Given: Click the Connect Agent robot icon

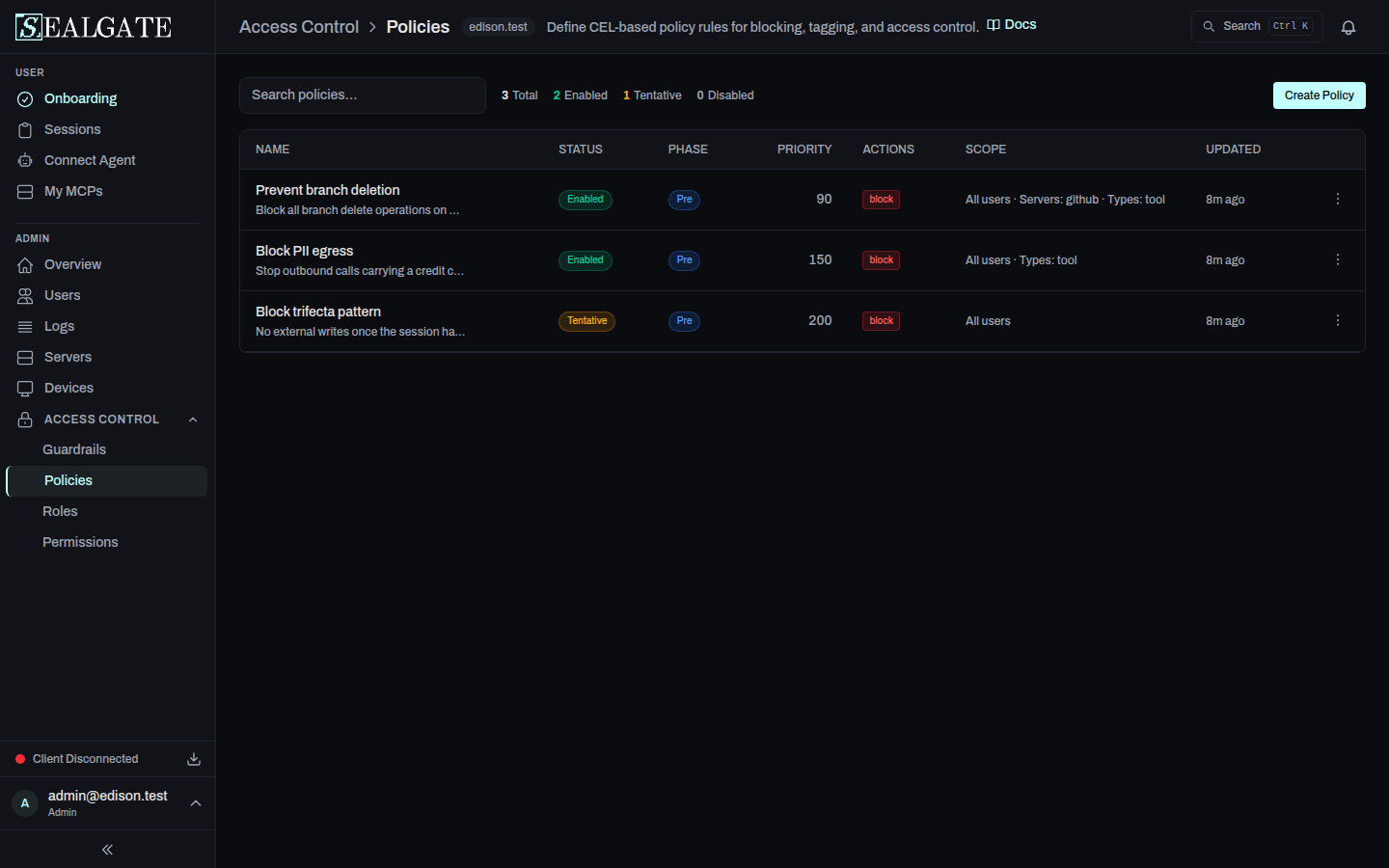Looking at the screenshot, I should tap(25, 160).
